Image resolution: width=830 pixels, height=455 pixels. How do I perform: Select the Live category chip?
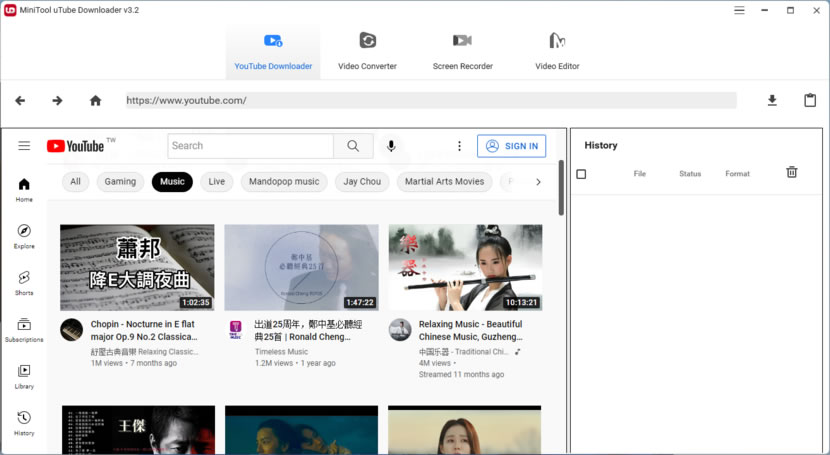tap(216, 182)
